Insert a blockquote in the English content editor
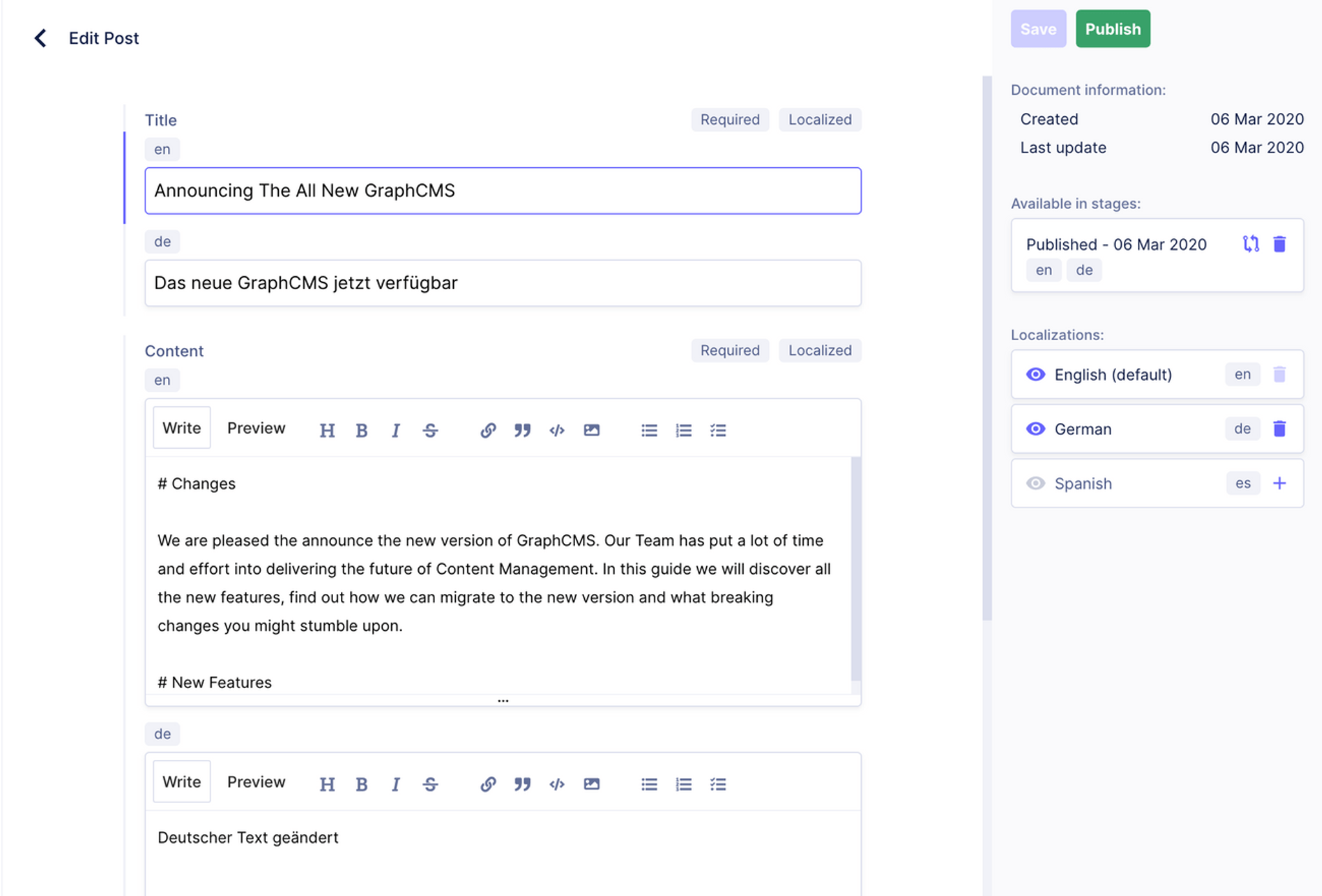 (x=522, y=430)
